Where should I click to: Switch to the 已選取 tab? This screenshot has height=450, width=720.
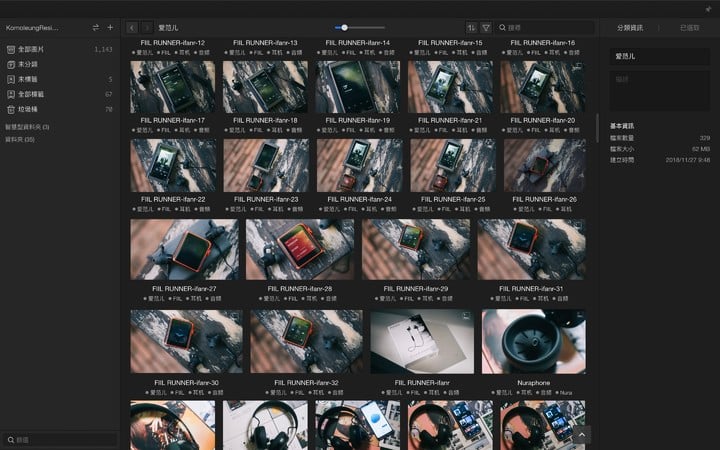pyautogui.click(x=689, y=28)
